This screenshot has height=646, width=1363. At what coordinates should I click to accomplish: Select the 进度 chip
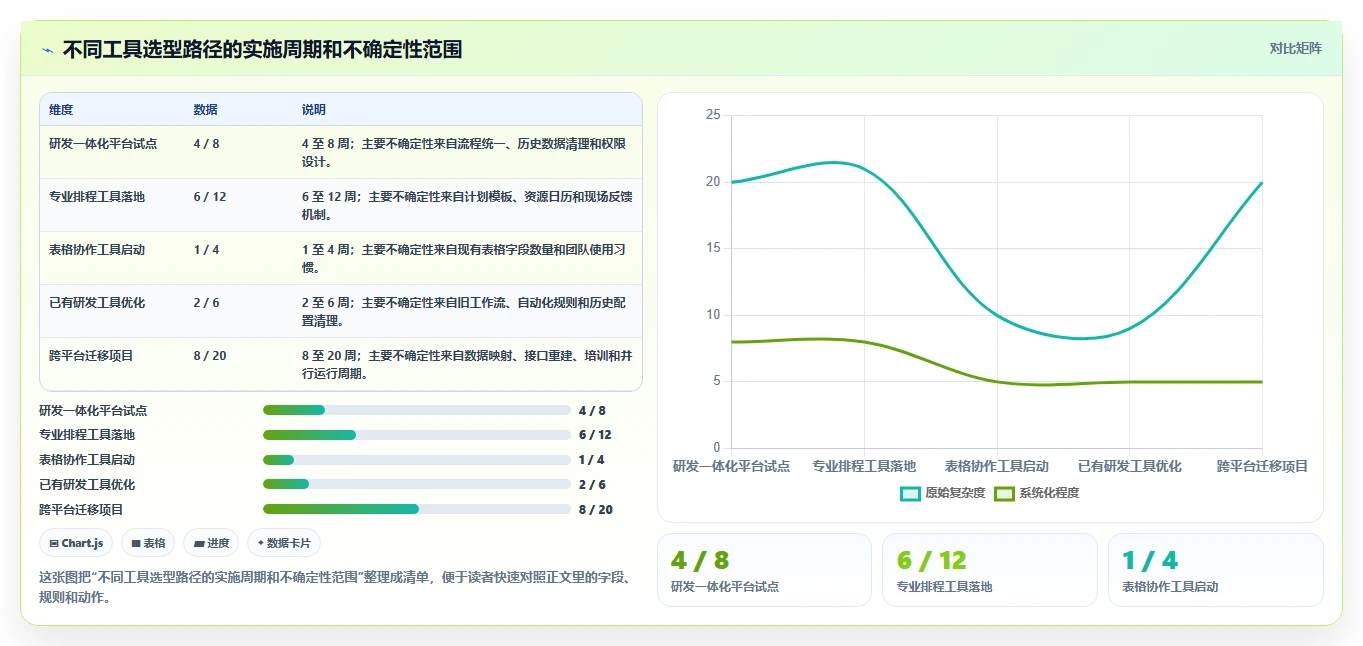(211, 543)
